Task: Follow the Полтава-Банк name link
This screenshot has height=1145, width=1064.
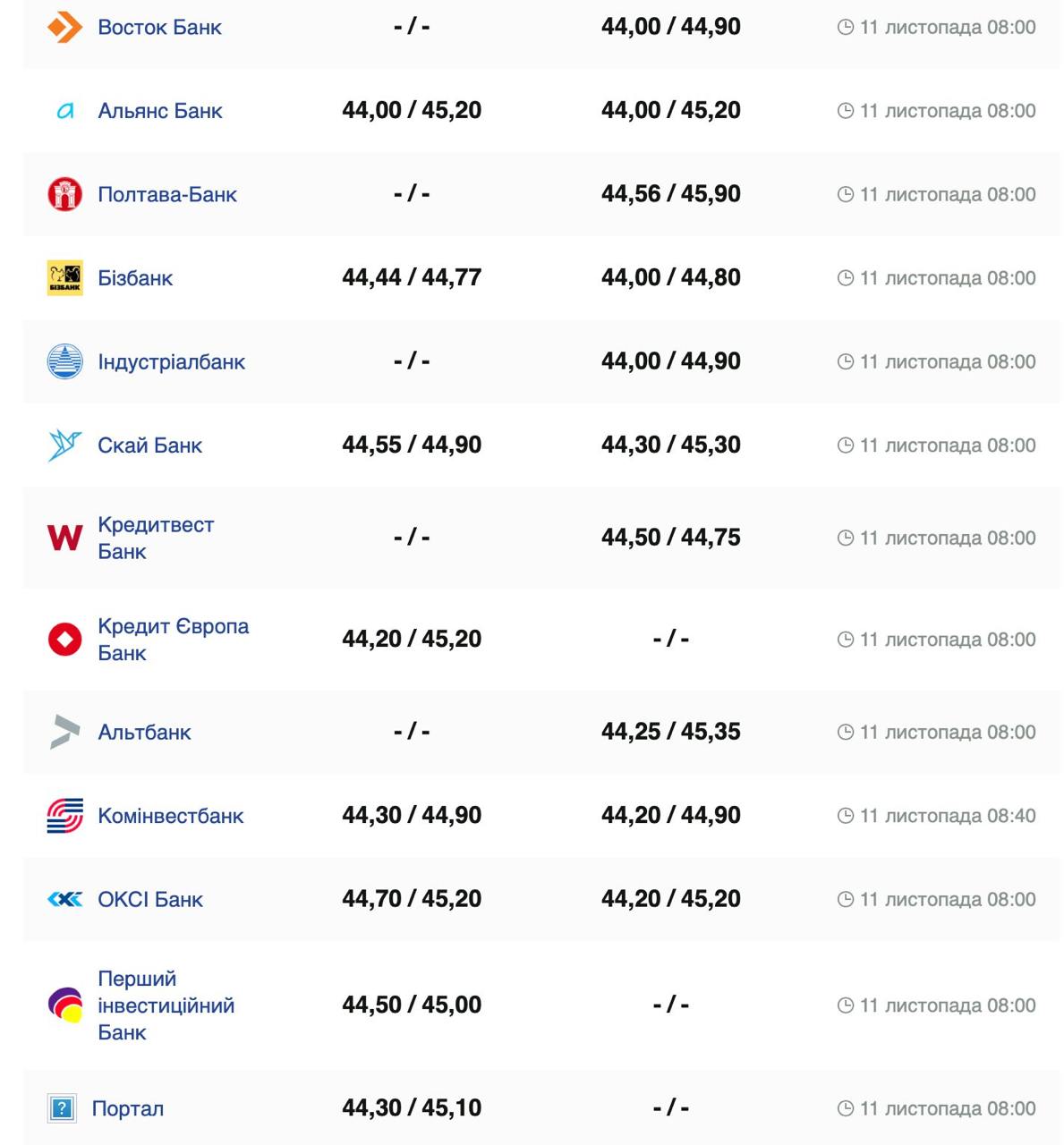Action: 167,195
